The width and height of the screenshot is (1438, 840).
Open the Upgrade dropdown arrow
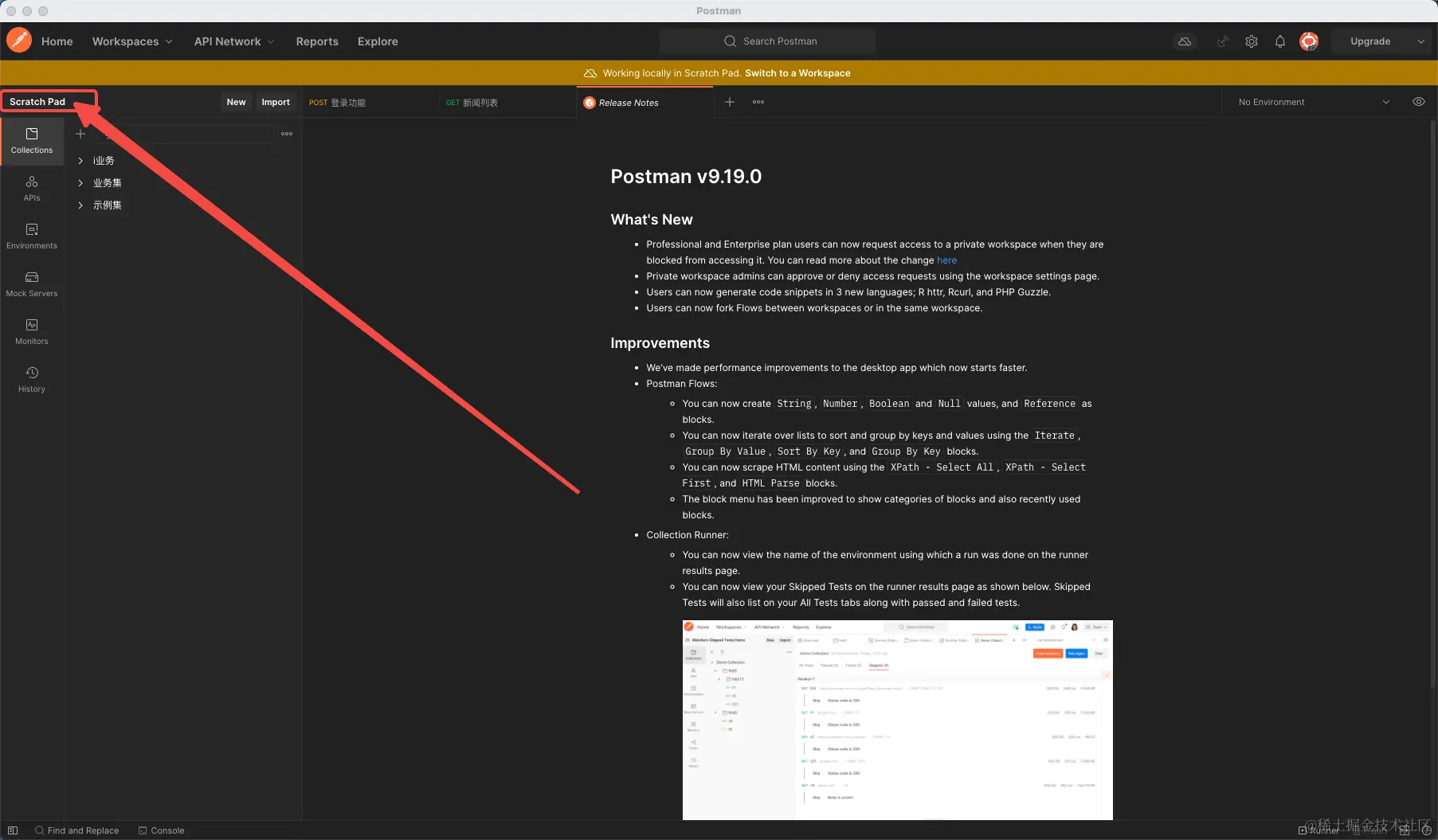click(1421, 41)
